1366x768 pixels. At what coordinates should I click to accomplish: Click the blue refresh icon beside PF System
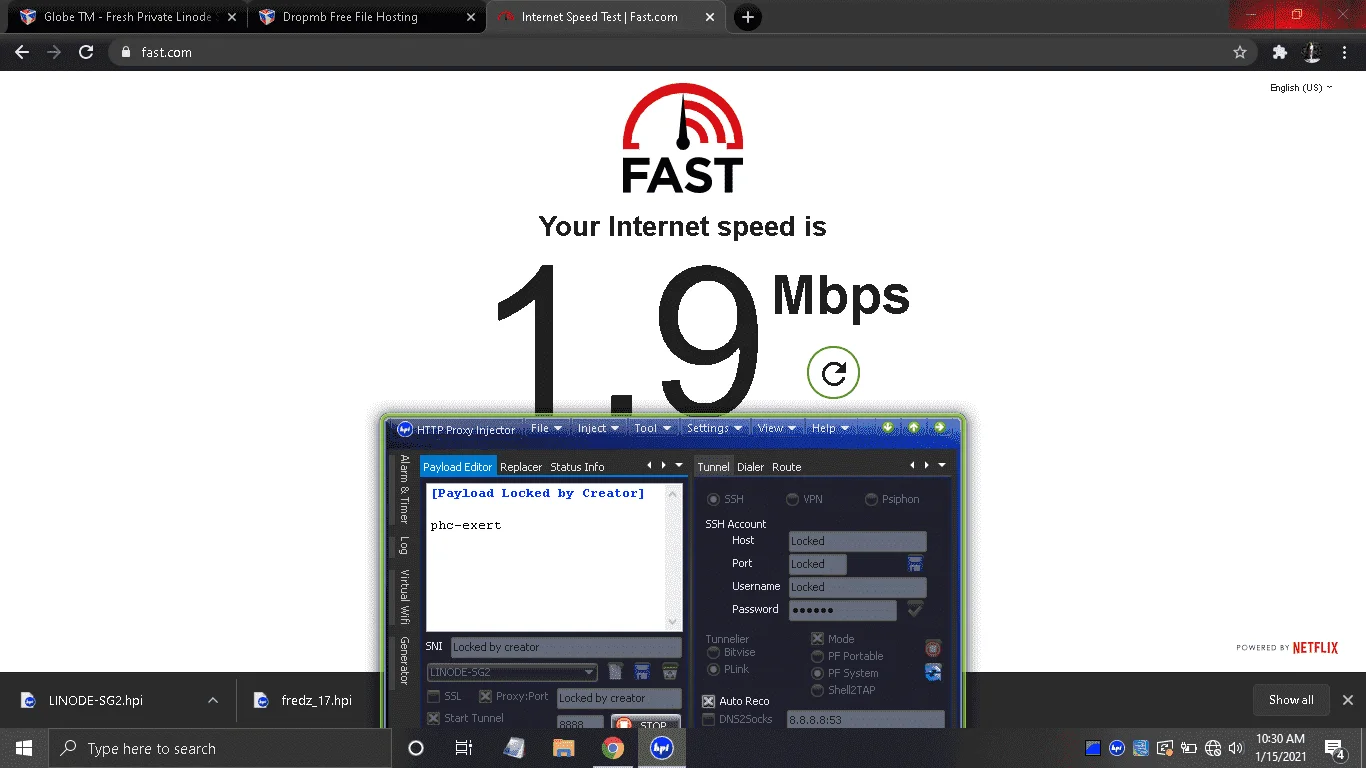933,672
